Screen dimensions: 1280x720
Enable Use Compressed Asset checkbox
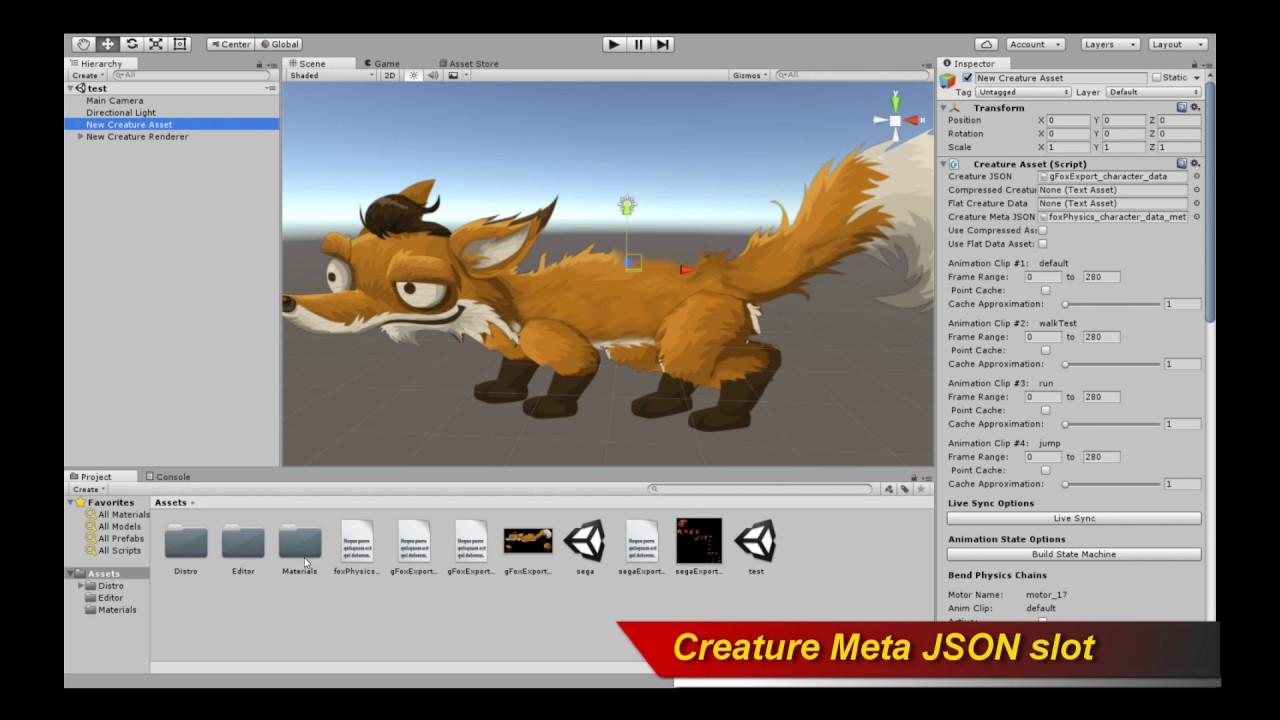click(x=1043, y=231)
